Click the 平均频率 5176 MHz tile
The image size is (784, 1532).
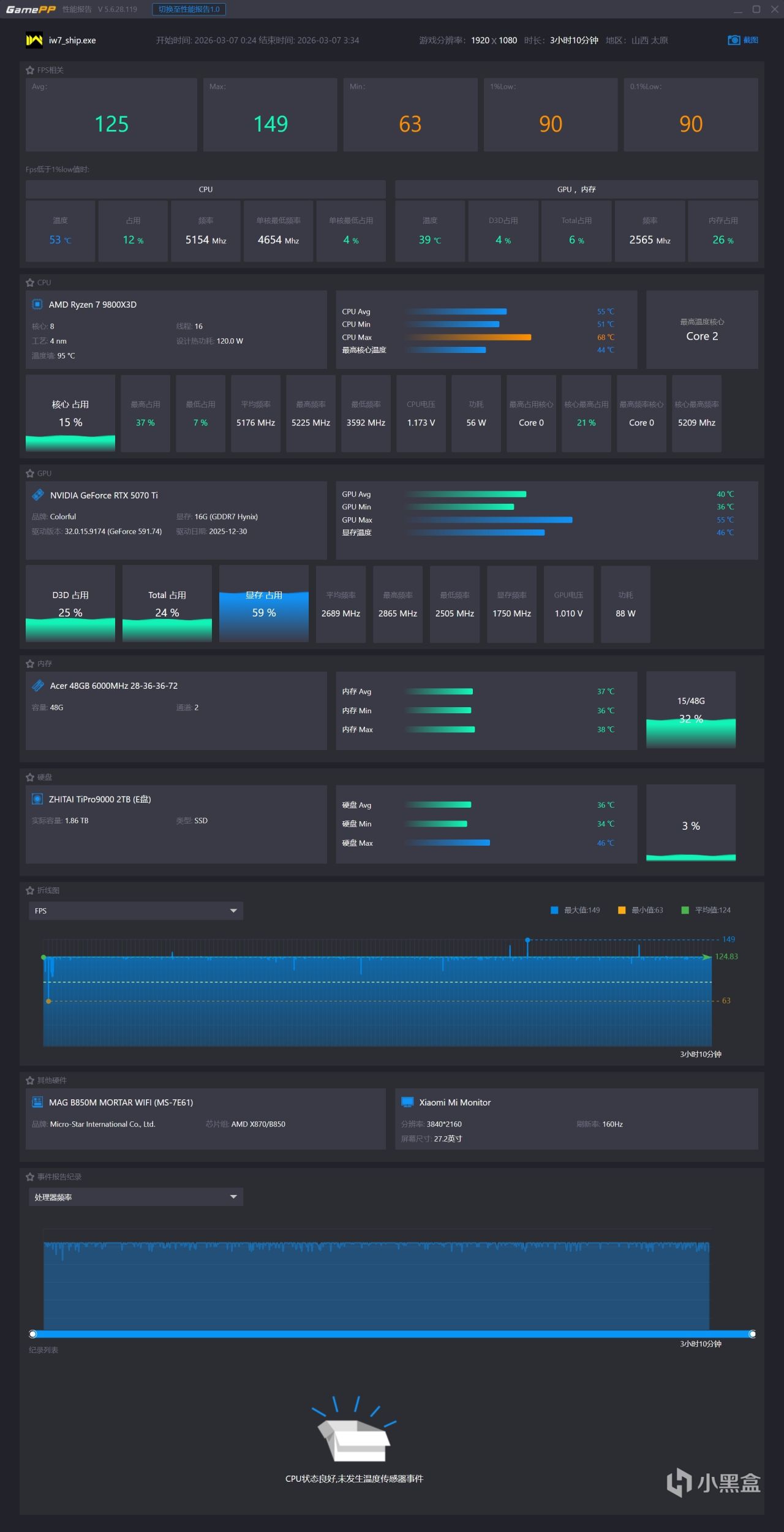[x=256, y=414]
